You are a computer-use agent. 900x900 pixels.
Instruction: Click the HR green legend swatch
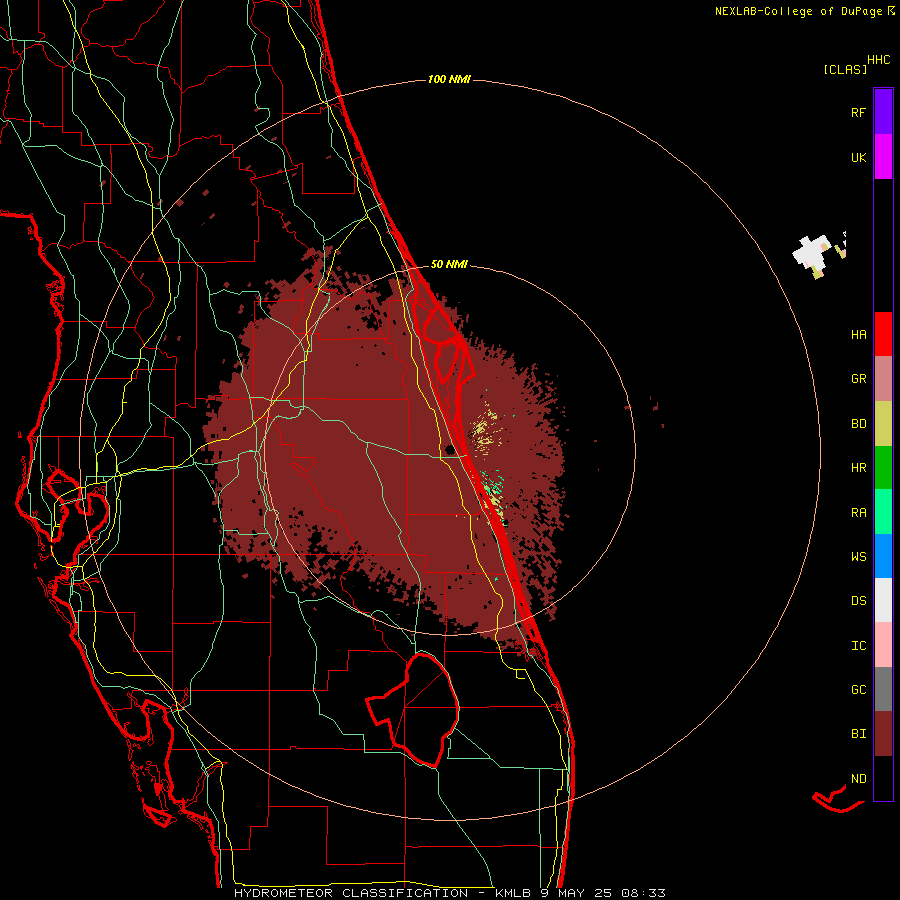pos(883,468)
